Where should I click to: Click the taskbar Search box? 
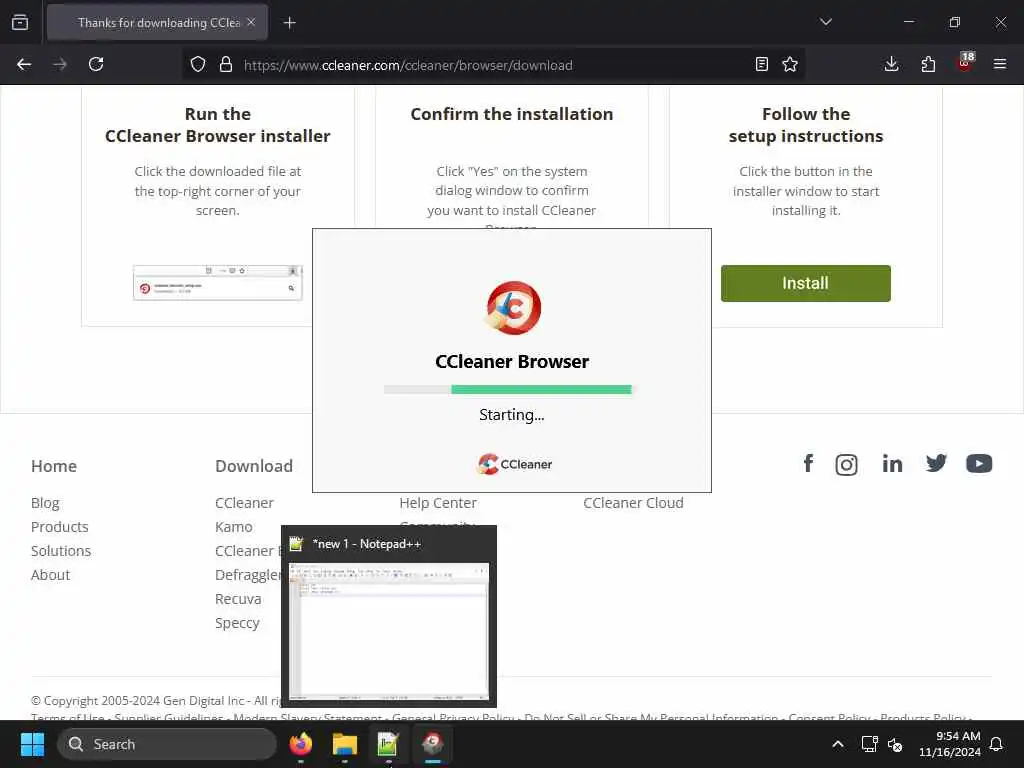[167, 744]
